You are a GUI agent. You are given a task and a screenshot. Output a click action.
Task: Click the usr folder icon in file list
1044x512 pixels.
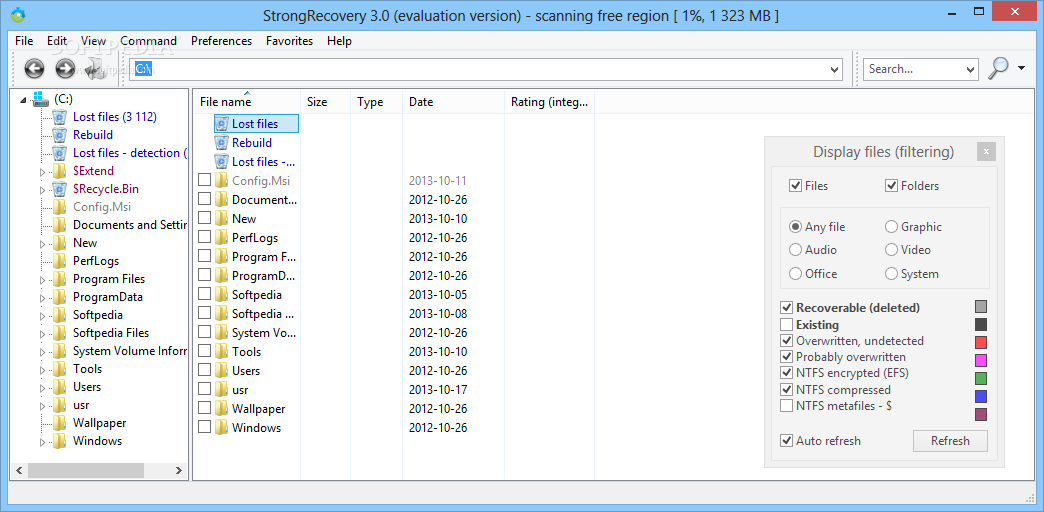(x=222, y=389)
